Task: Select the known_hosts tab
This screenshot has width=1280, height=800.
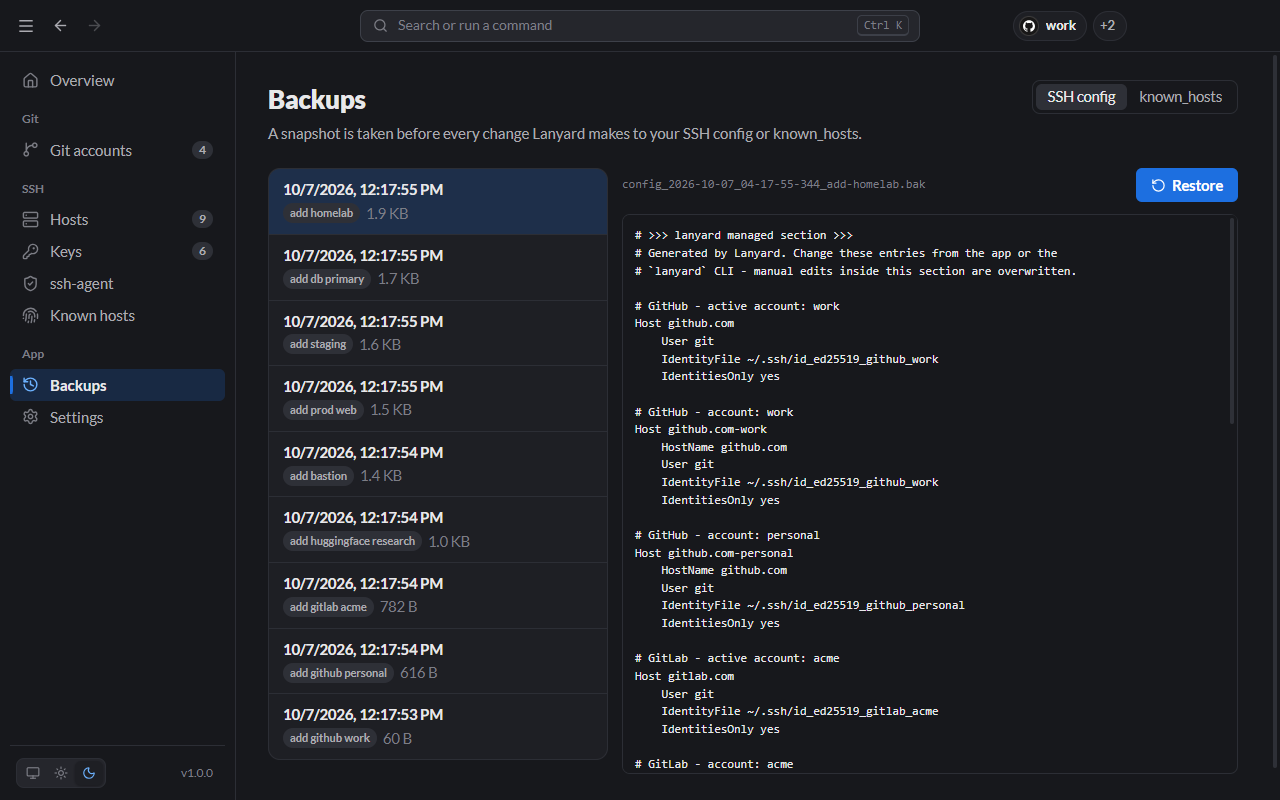Action: [1181, 97]
